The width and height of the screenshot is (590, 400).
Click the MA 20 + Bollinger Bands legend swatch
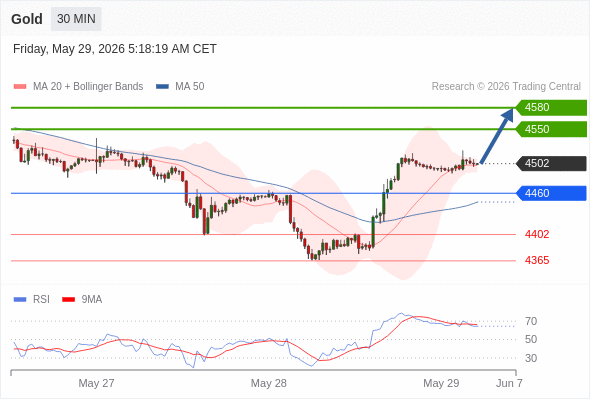[x=20, y=87]
